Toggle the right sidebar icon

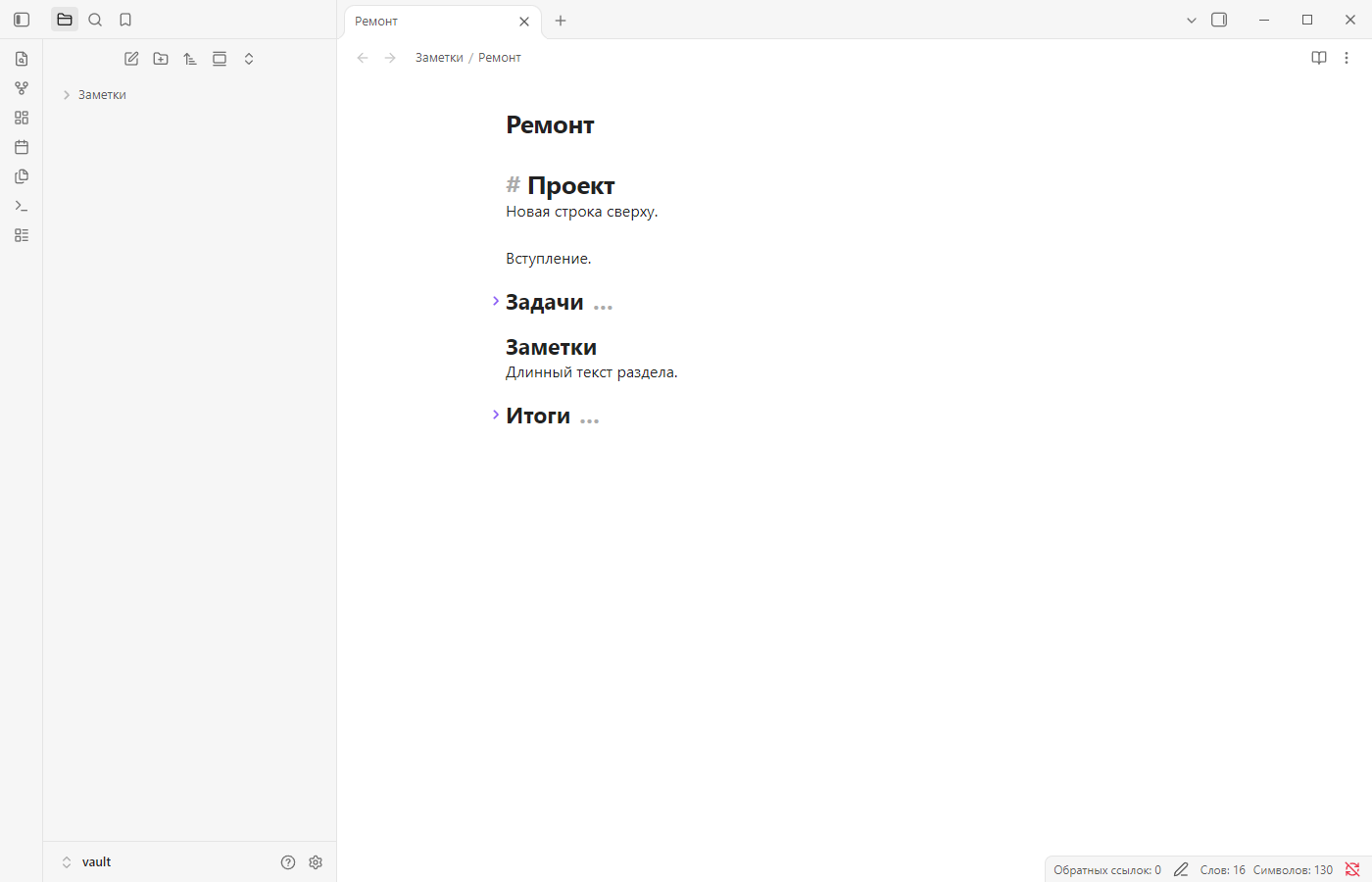[x=1219, y=20]
